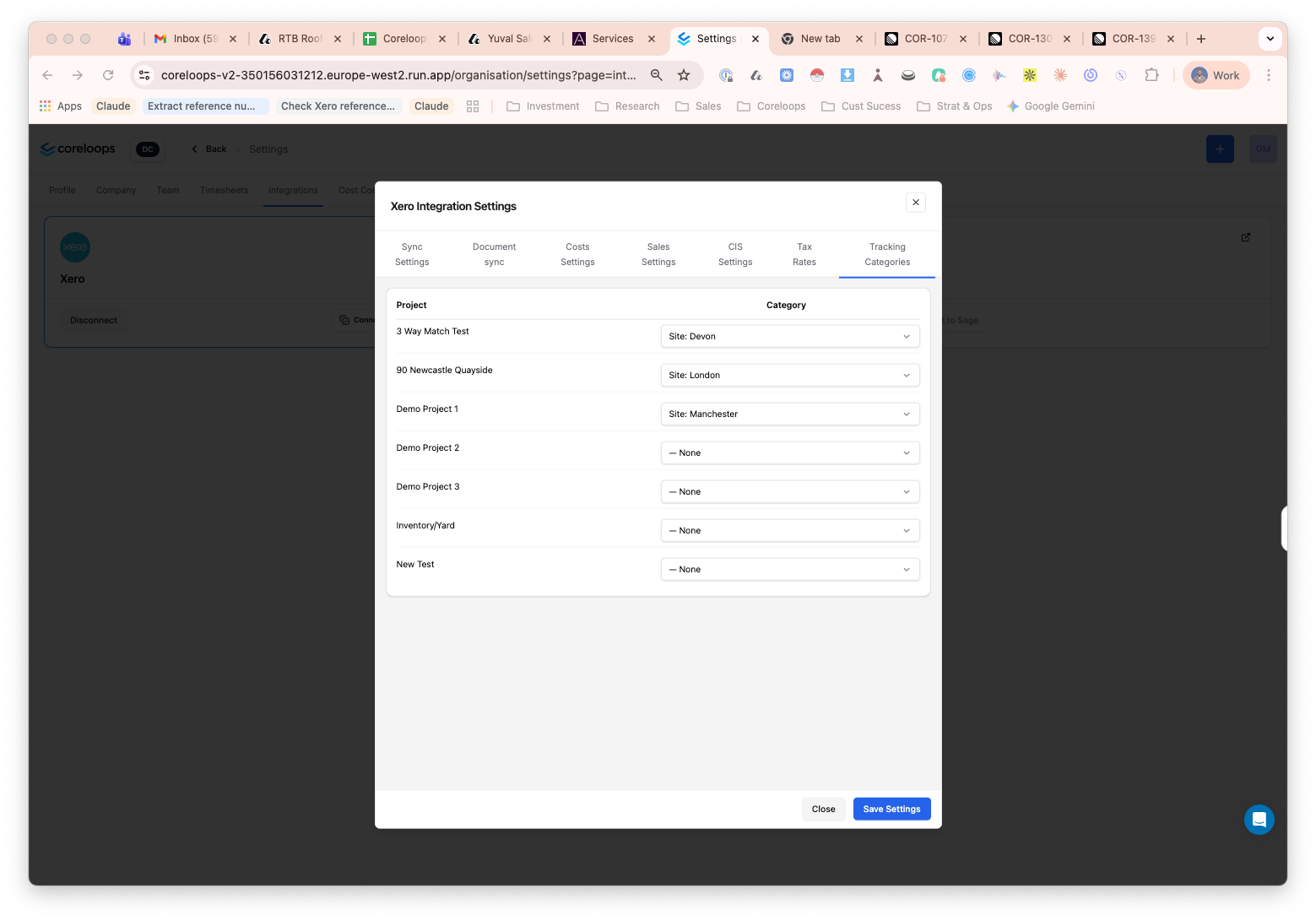Click the blue download arrow extension icon
1316x921 pixels.
tap(847, 75)
